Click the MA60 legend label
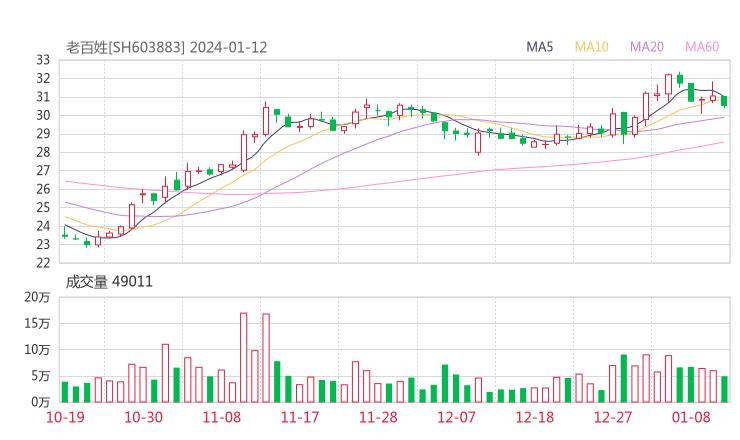Image resolution: width=740 pixels, height=440 pixels. (x=702, y=47)
